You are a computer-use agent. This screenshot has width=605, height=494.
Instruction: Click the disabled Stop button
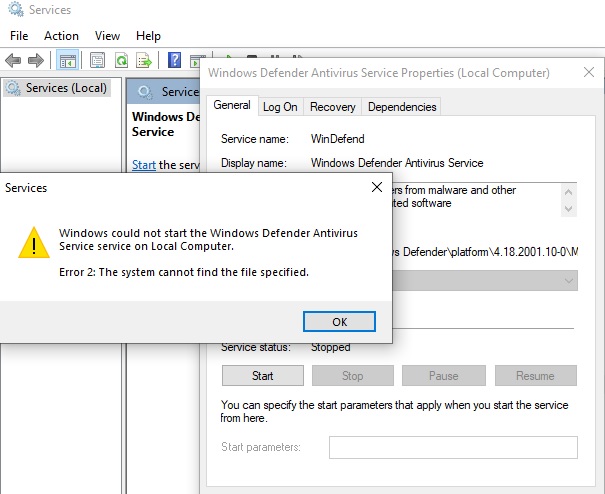pyautogui.click(x=353, y=376)
